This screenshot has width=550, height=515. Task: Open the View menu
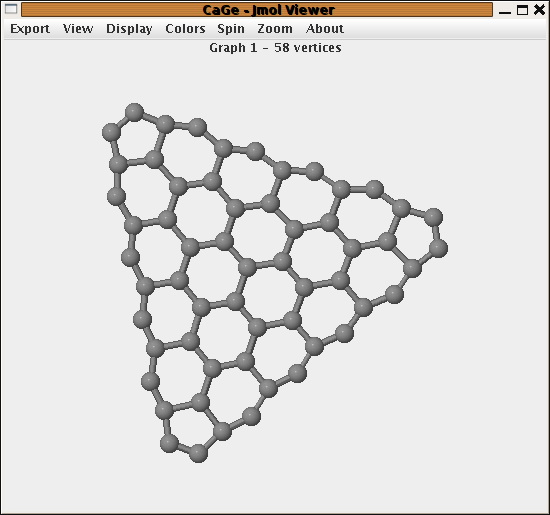(x=78, y=29)
